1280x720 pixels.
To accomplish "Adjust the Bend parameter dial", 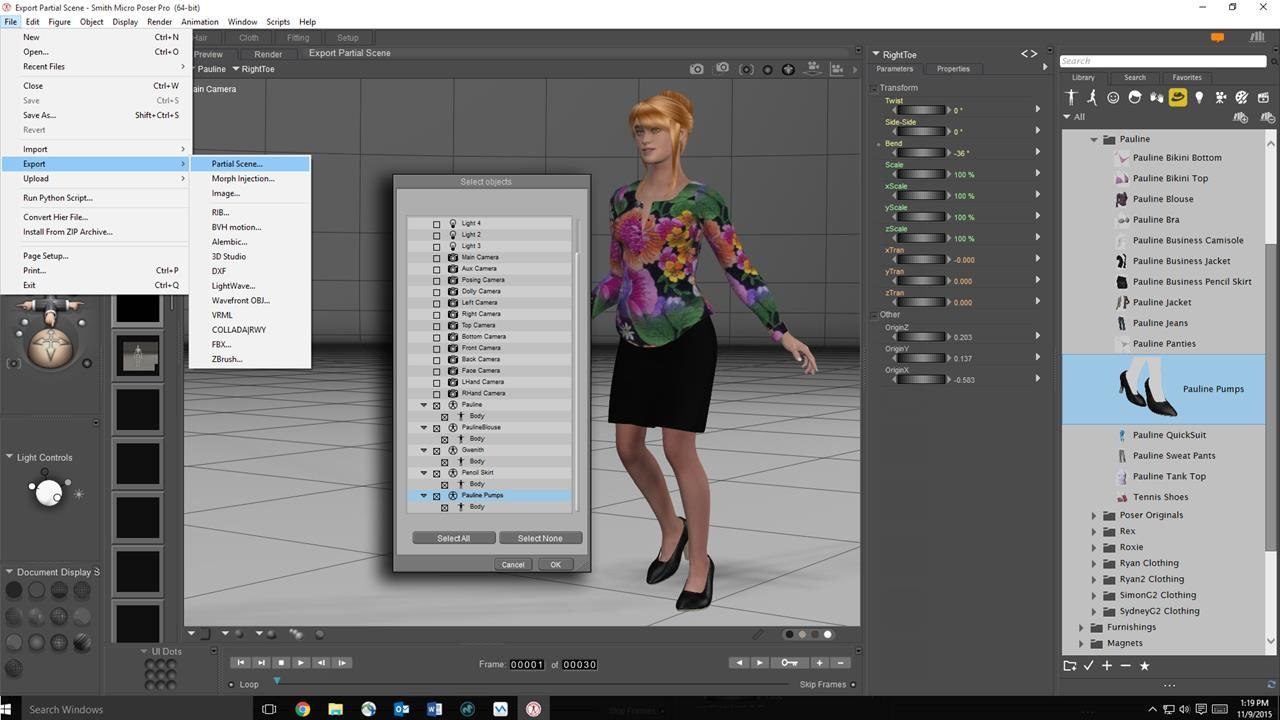I will click(x=919, y=153).
